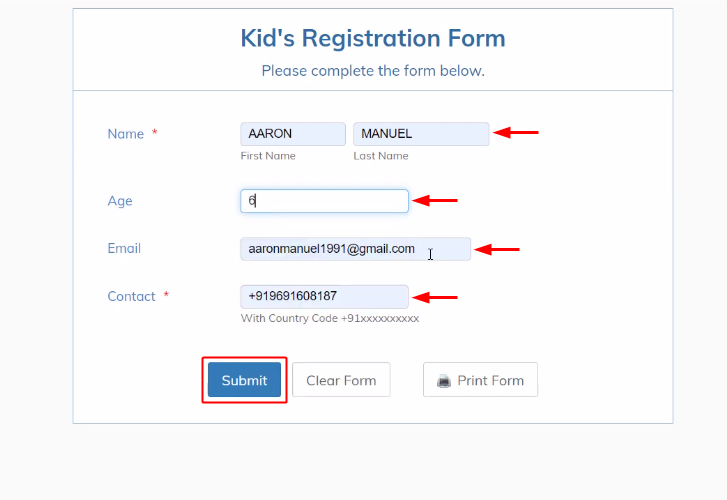
Task: Click the red arrow next to Email field
Action: (497, 249)
